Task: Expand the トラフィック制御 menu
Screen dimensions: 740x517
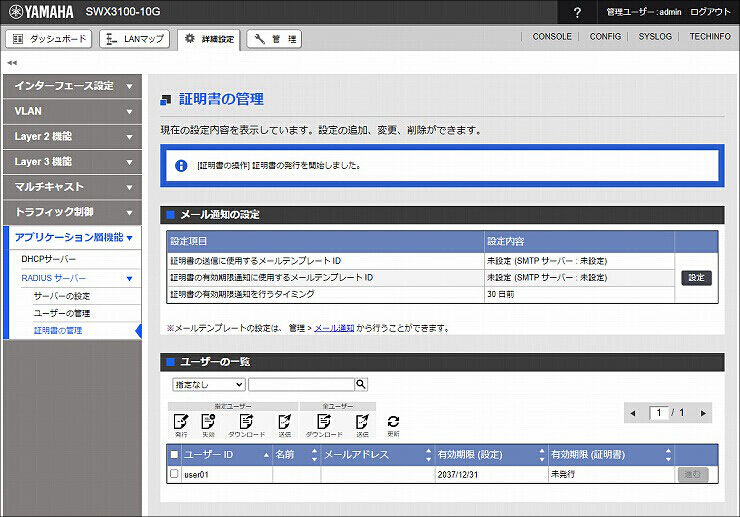Action: (72, 212)
